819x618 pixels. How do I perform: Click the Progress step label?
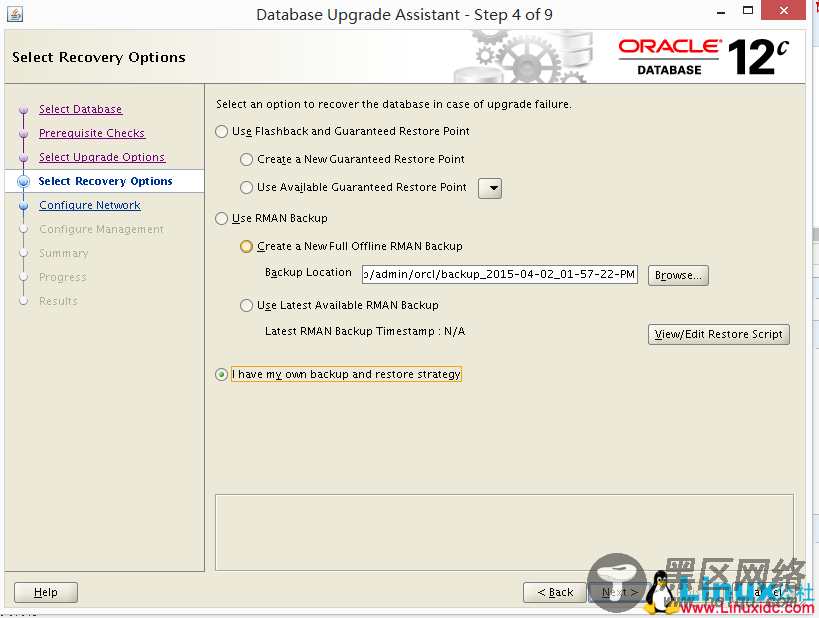point(63,277)
